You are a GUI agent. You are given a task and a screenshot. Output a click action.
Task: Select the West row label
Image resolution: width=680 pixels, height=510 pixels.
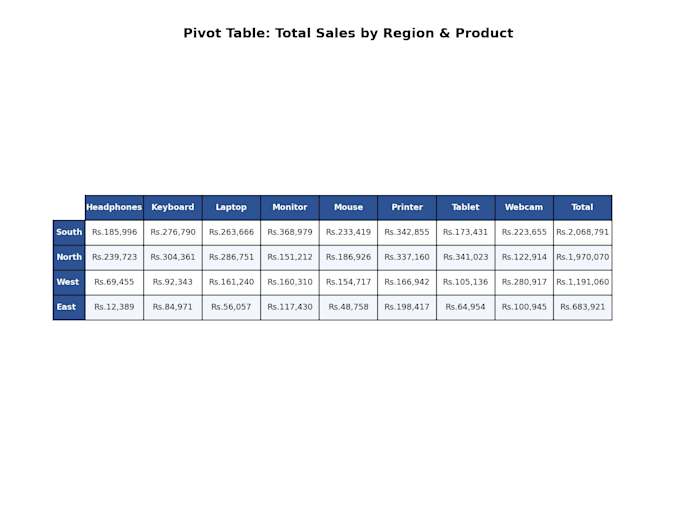[x=69, y=282]
